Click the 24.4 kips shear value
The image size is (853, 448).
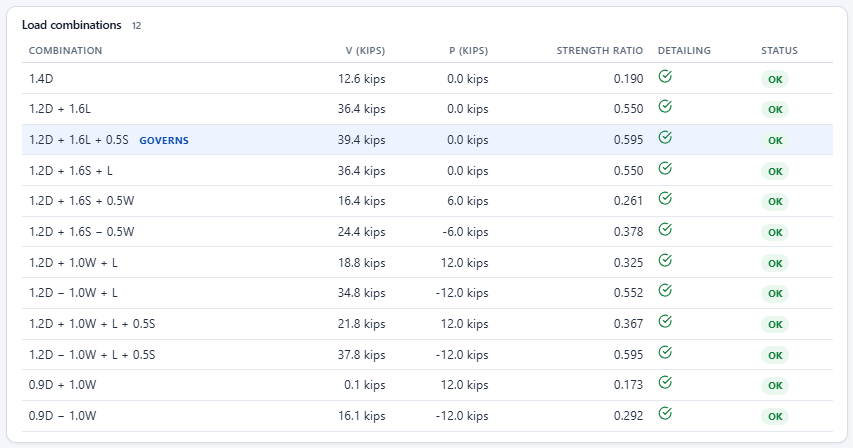361,232
